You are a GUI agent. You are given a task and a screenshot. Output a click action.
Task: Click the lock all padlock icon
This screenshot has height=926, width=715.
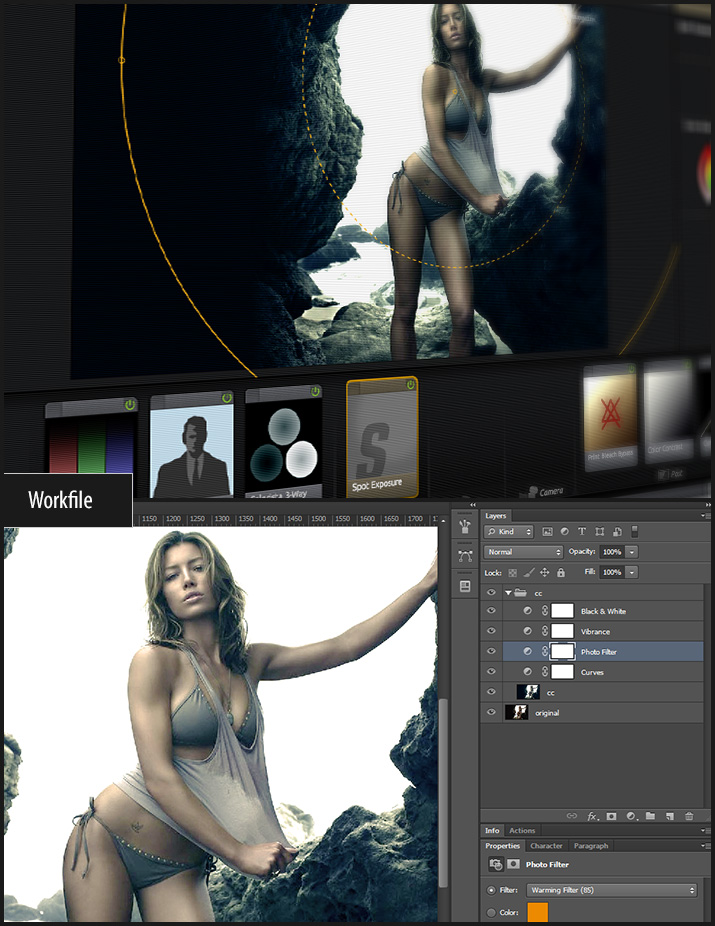click(x=561, y=573)
